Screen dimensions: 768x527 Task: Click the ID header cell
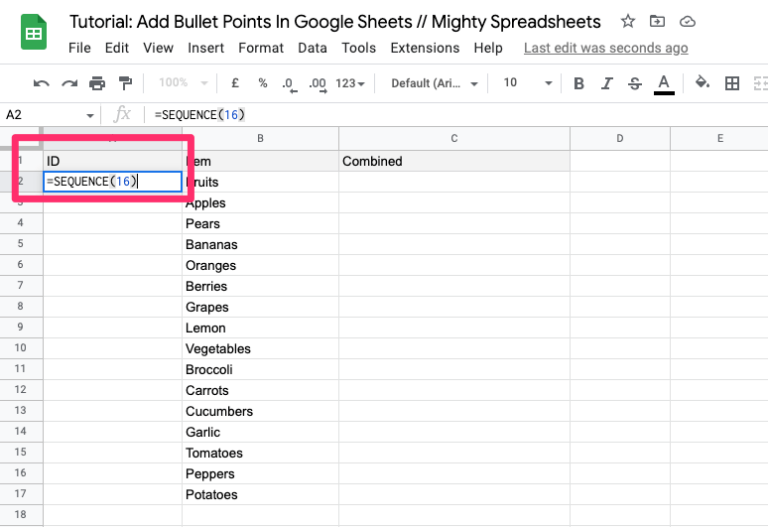click(113, 161)
